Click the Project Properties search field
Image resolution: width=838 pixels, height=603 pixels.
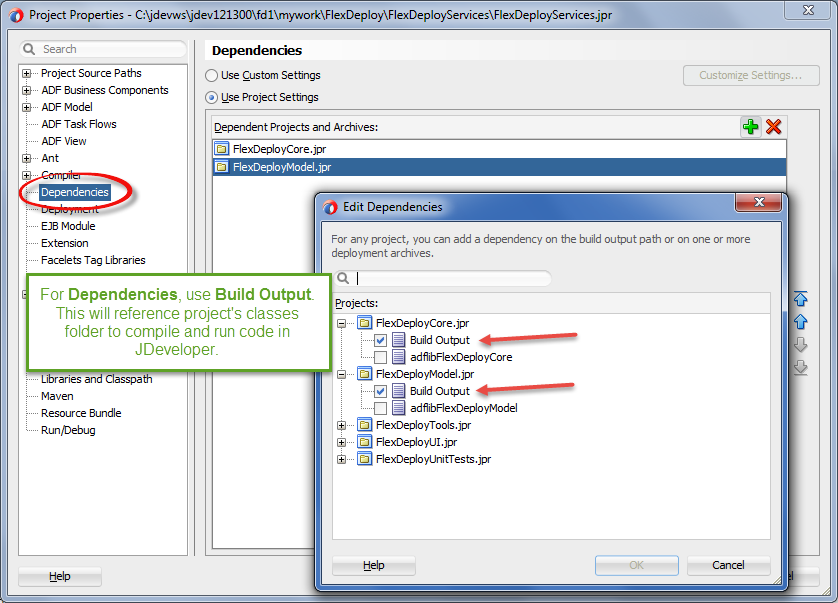tap(103, 49)
